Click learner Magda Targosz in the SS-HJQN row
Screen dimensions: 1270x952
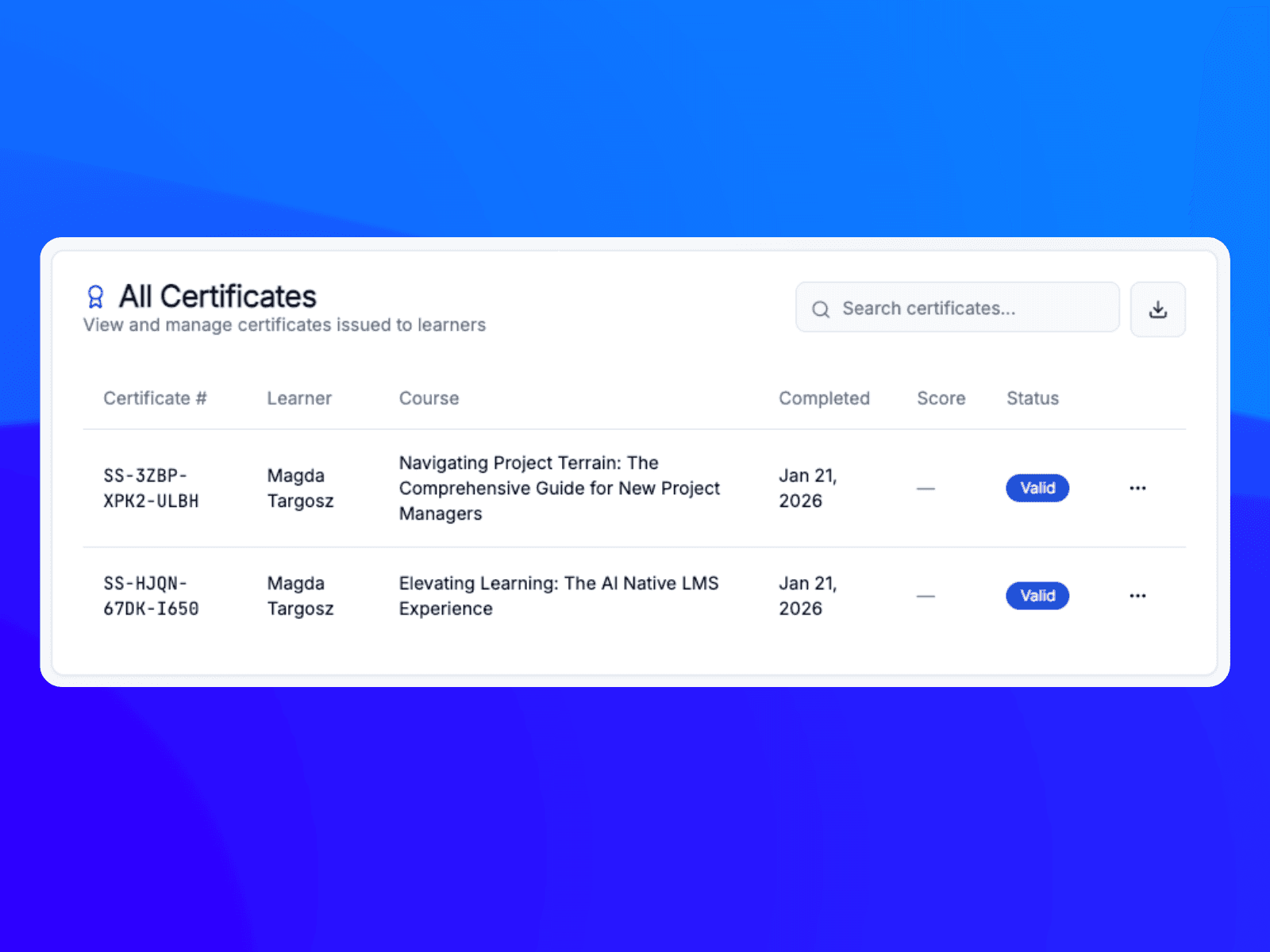click(x=300, y=596)
